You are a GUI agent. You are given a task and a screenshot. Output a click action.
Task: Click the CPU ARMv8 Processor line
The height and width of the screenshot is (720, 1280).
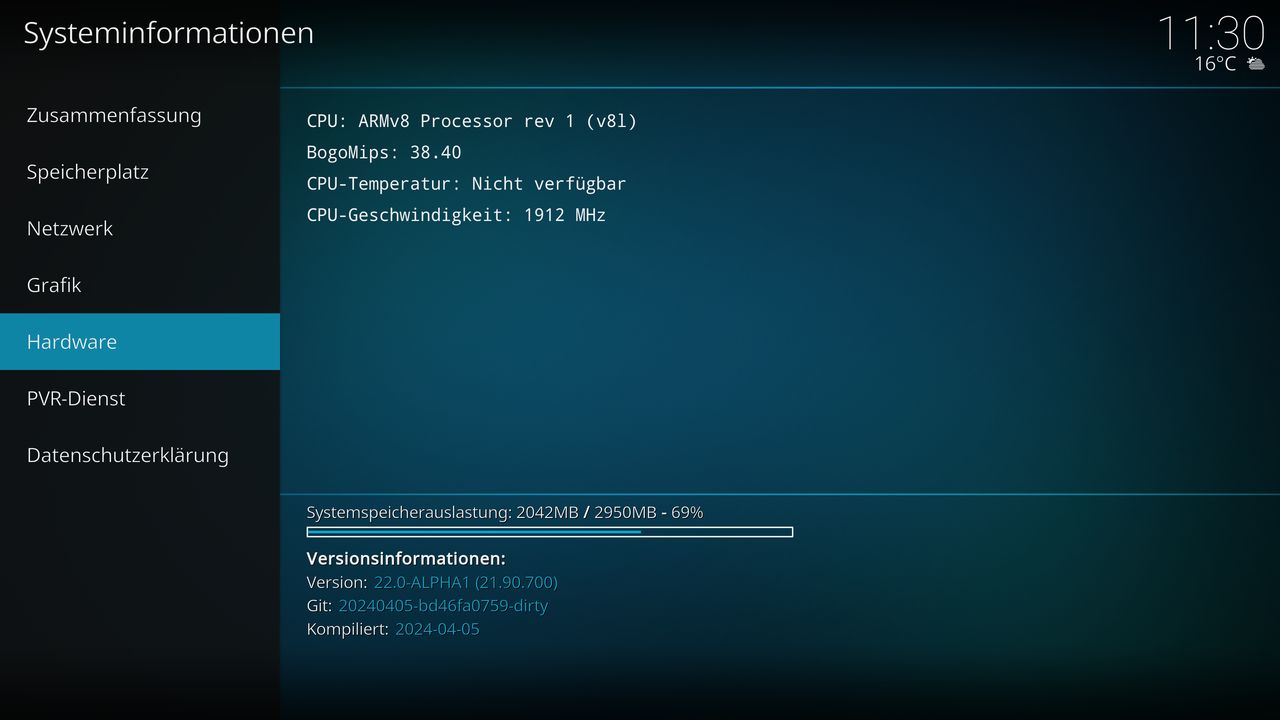472,121
